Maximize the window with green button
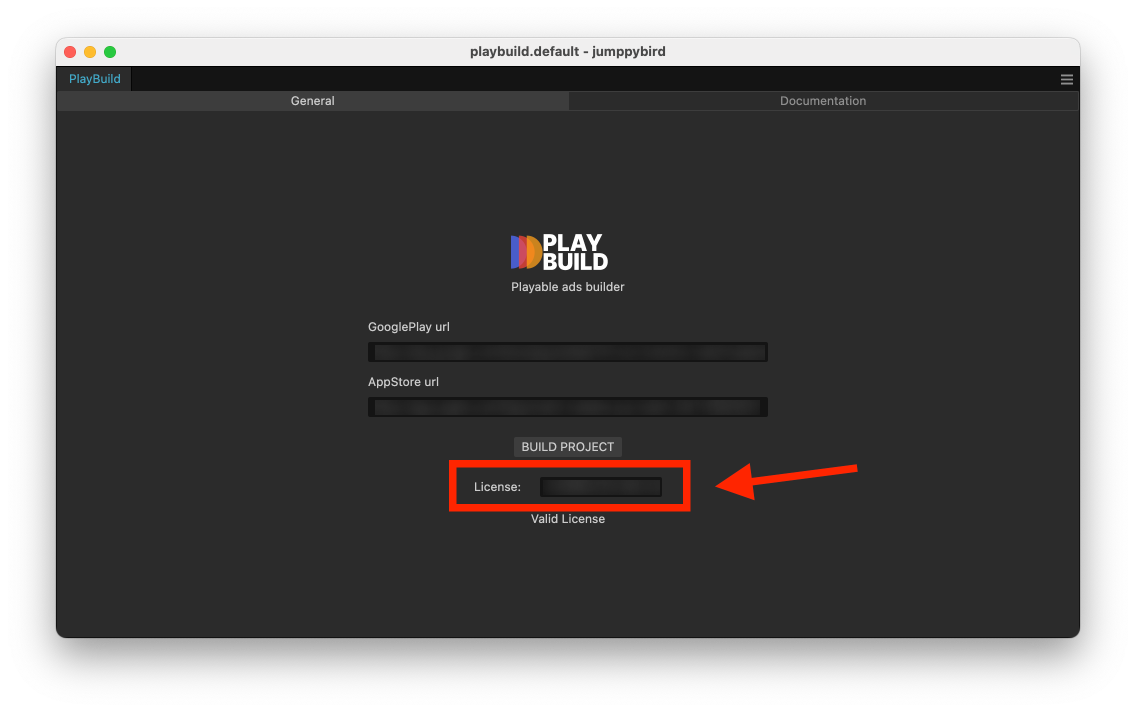 (x=110, y=52)
